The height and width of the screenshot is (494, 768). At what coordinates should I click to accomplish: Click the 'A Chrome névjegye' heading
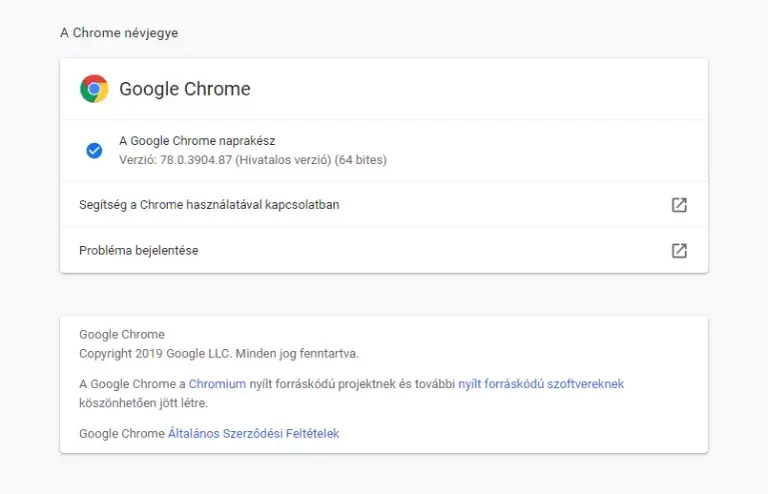coord(119,33)
